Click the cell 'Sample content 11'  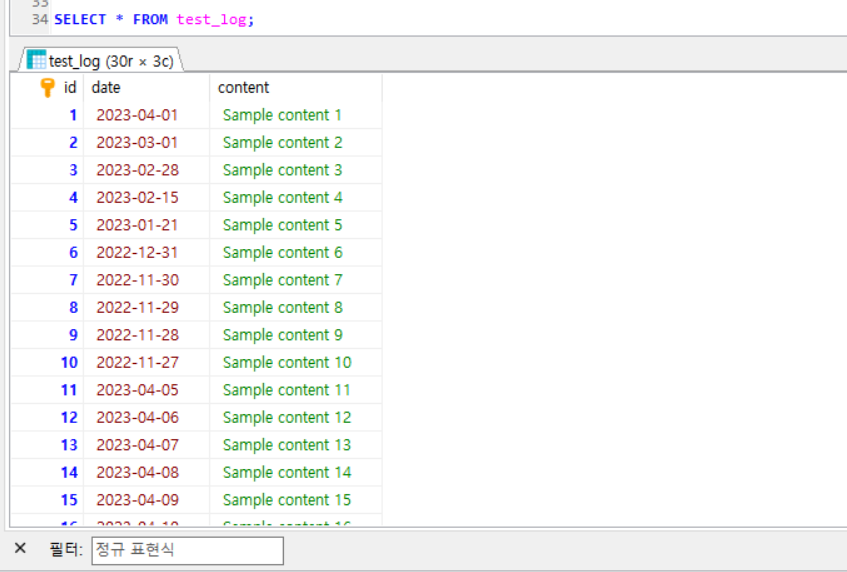(x=296, y=391)
